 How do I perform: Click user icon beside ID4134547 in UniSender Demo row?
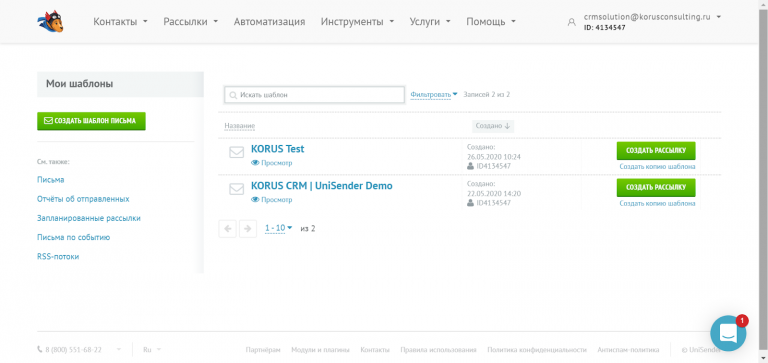click(x=470, y=203)
